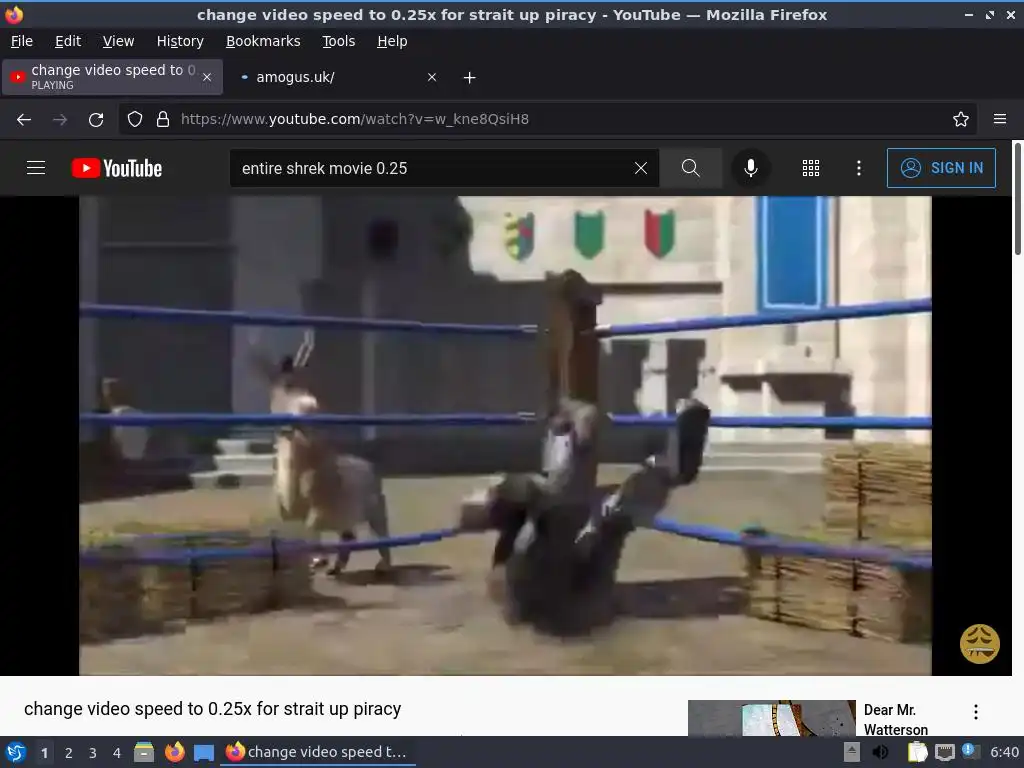Viewport: 1024px width, 768px height.
Task: Open the Dear Mr. Watterson title link
Action: click(x=895, y=719)
